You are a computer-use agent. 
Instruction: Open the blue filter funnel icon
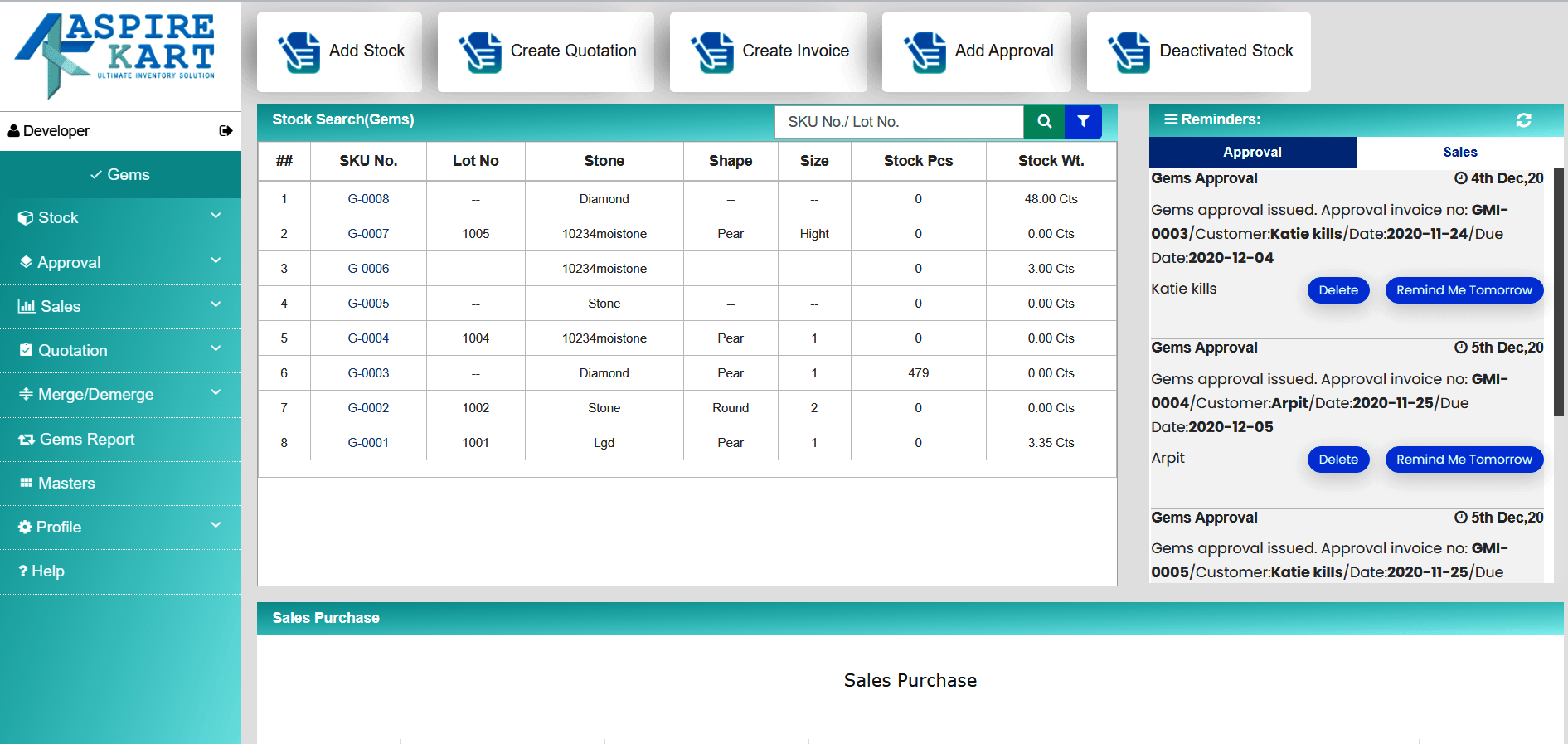click(x=1083, y=122)
